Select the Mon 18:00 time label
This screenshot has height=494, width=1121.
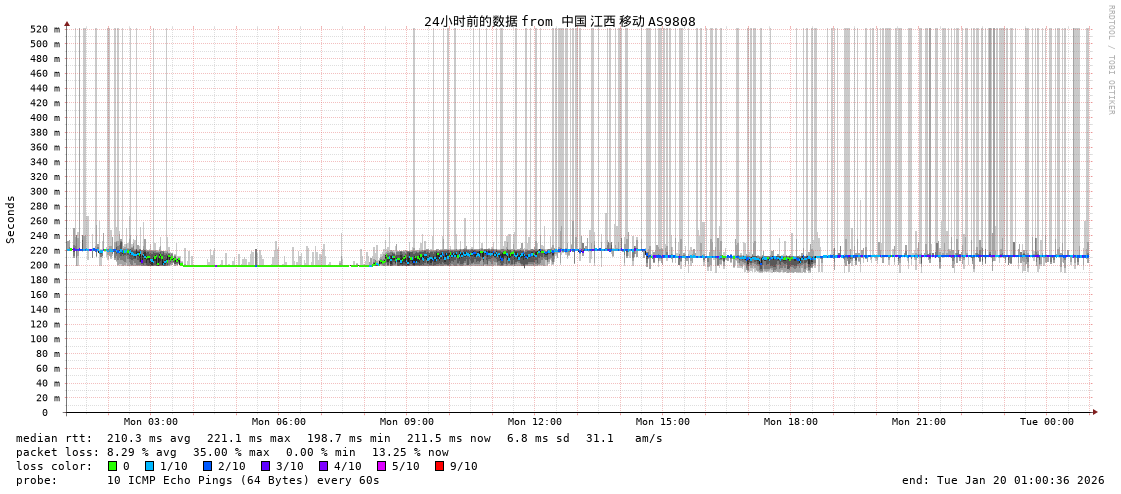791,422
